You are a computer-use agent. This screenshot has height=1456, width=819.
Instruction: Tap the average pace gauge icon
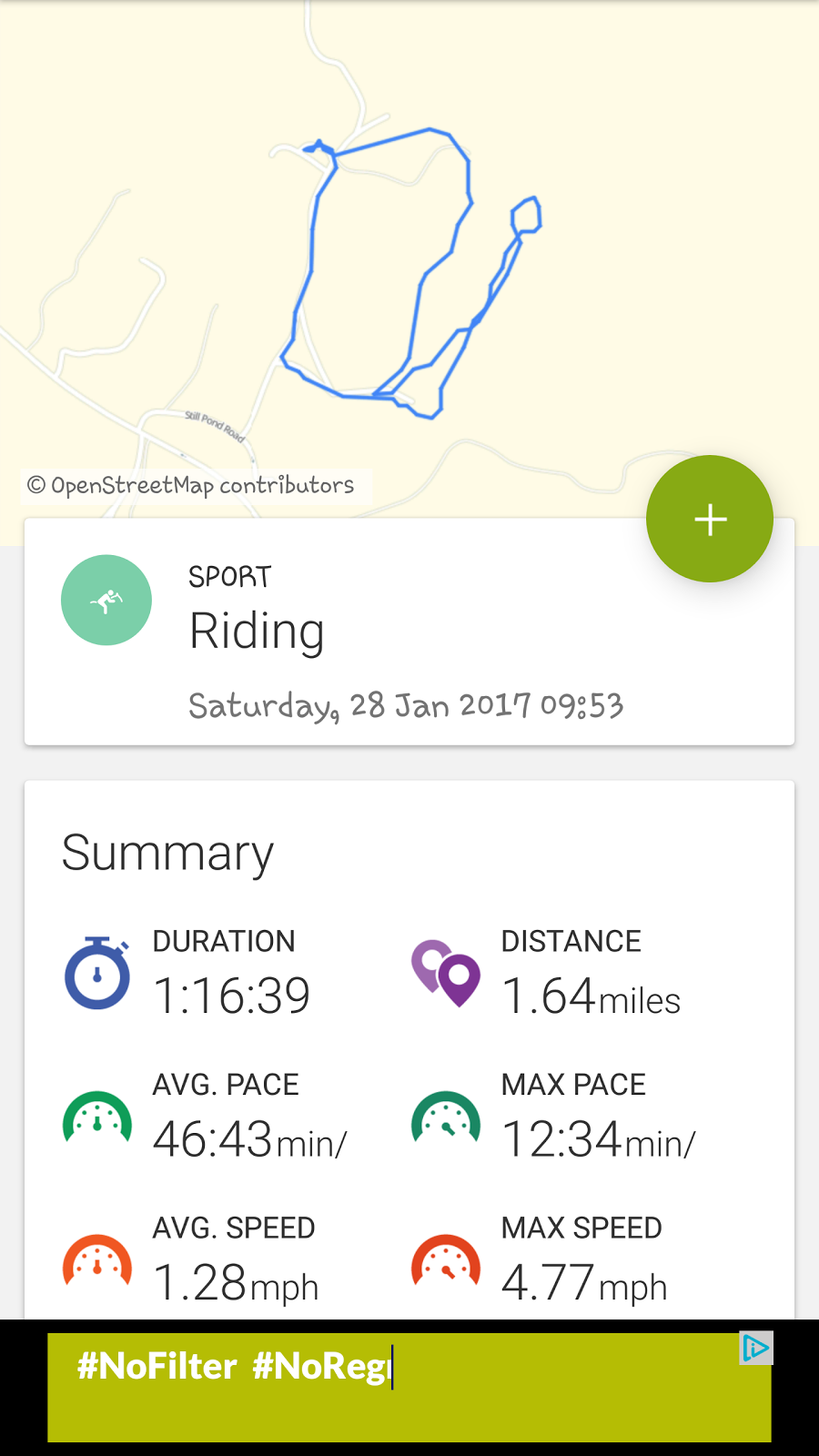pyautogui.click(x=97, y=1117)
